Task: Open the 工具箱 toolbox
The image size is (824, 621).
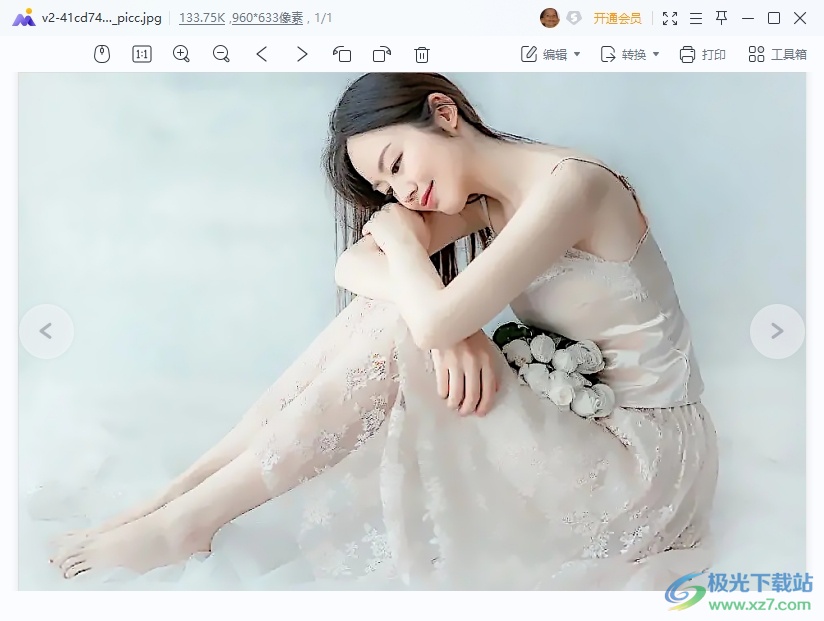Action: tap(777, 54)
